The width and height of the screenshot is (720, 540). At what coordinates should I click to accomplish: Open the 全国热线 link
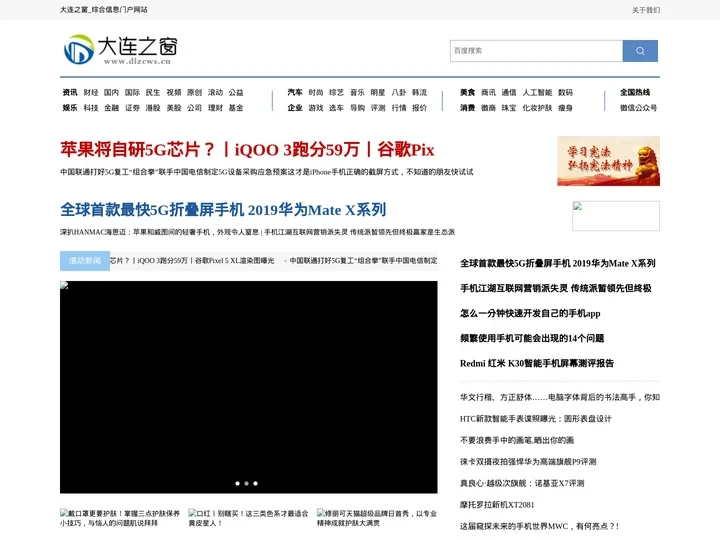point(635,92)
